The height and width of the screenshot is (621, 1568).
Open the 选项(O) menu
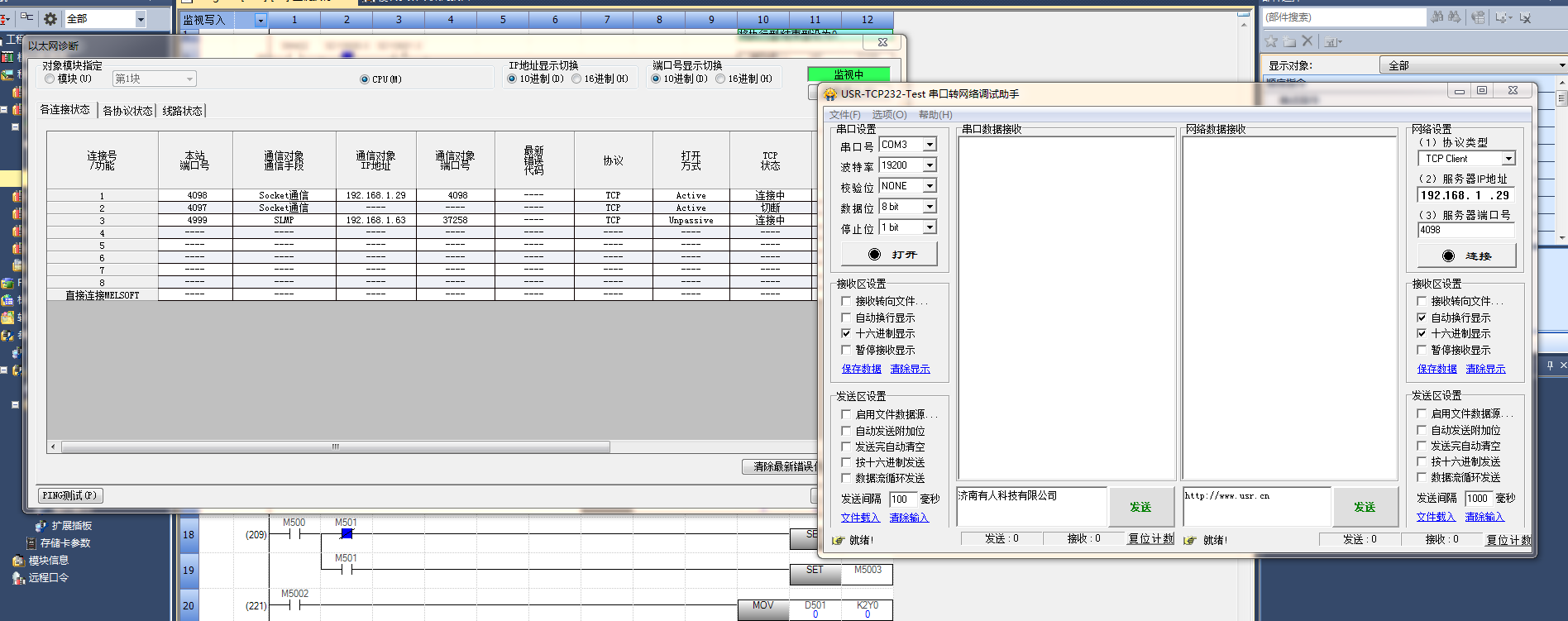pos(889,115)
